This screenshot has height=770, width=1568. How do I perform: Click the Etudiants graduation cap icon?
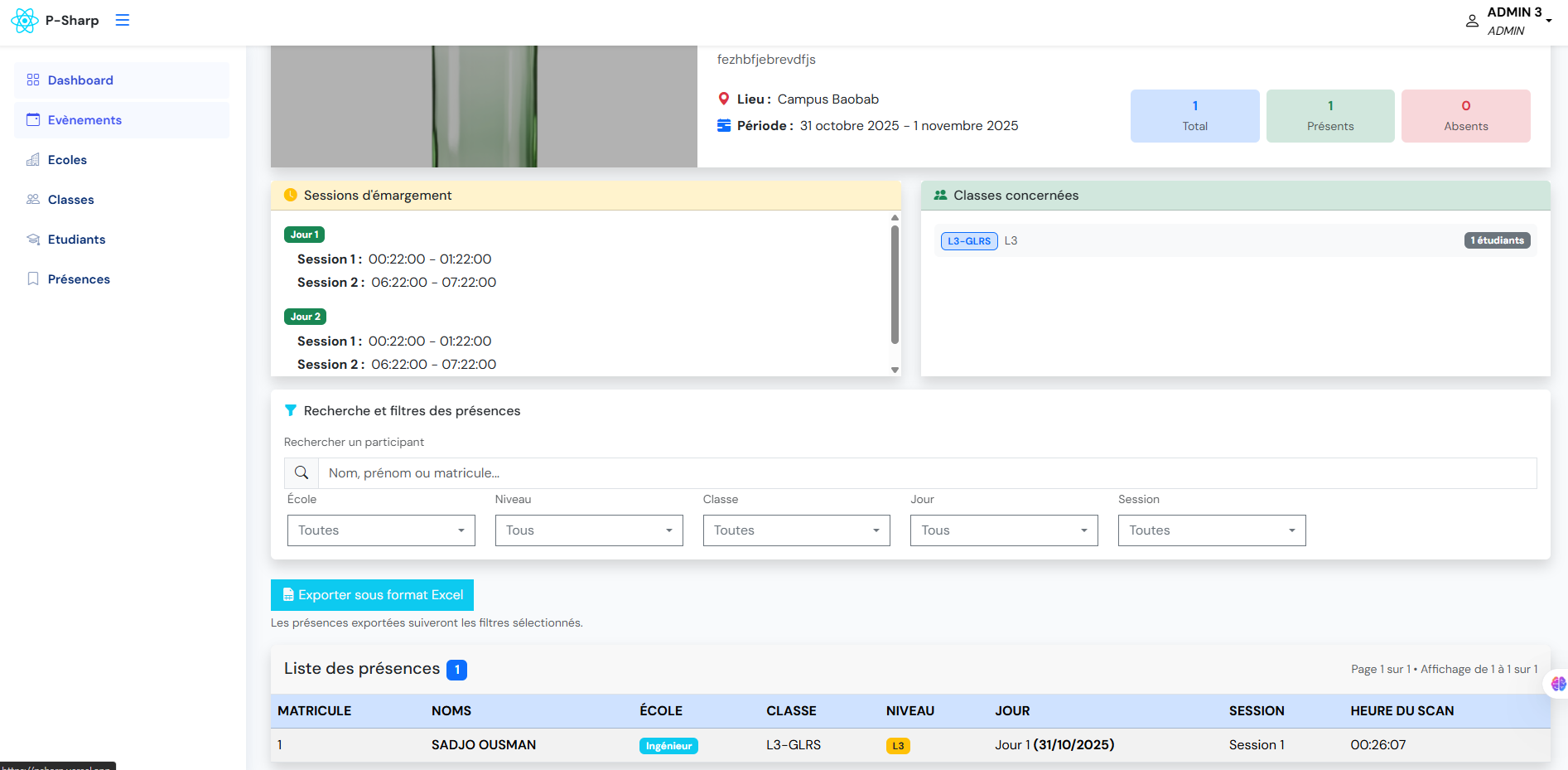click(33, 239)
